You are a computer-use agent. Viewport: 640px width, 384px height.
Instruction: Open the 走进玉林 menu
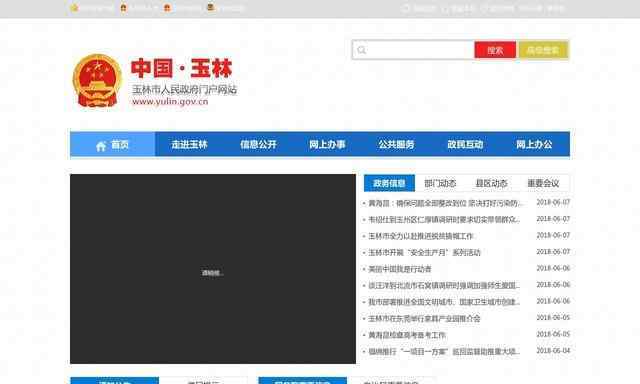(x=189, y=144)
